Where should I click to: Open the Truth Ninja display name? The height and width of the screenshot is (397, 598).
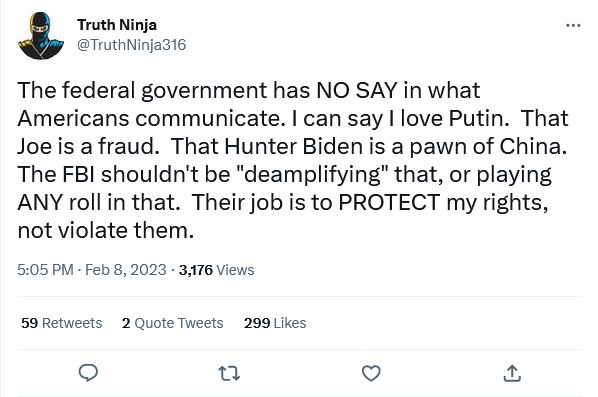pyautogui.click(x=117, y=25)
